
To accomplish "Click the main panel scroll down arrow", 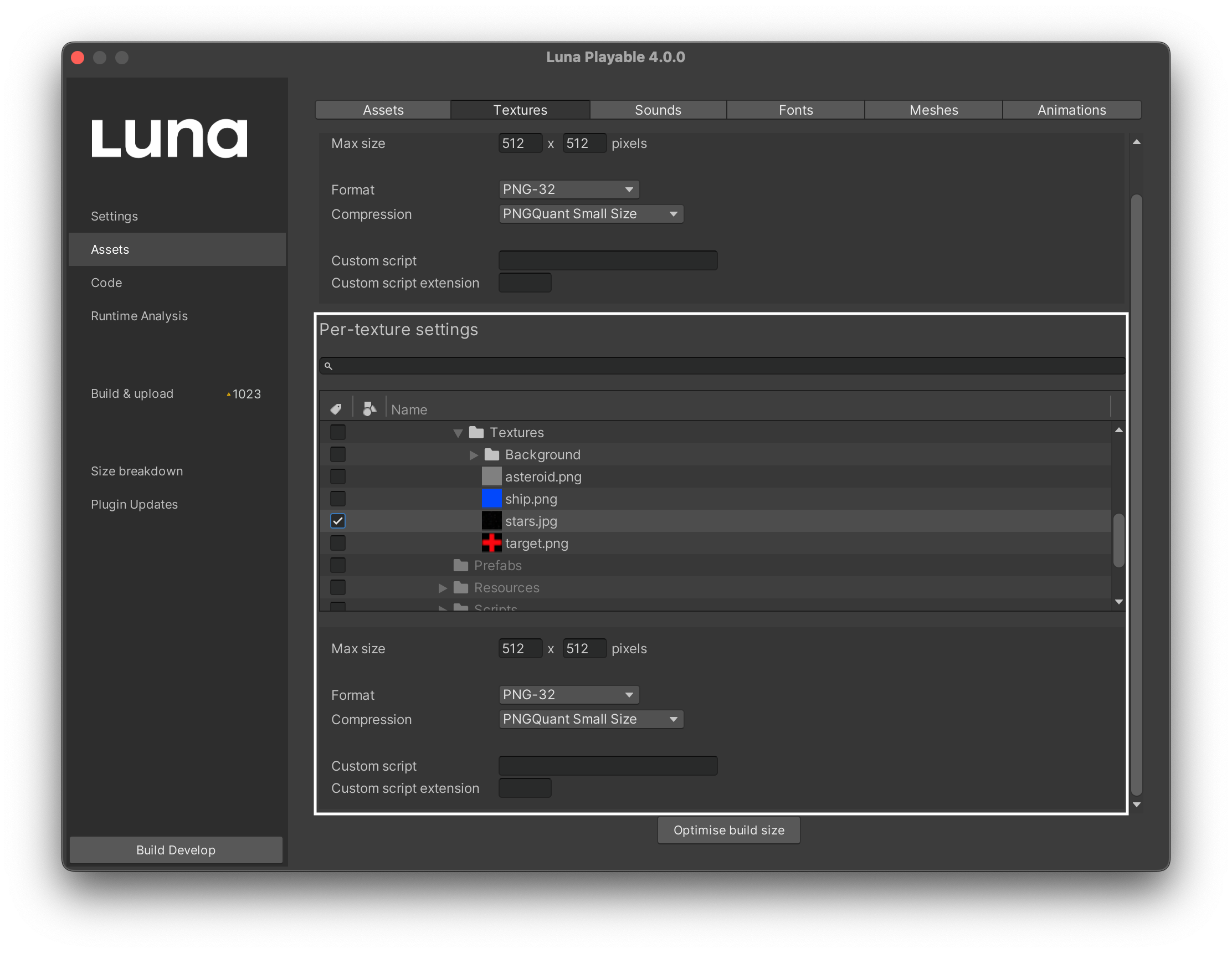I will coord(1137,805).
